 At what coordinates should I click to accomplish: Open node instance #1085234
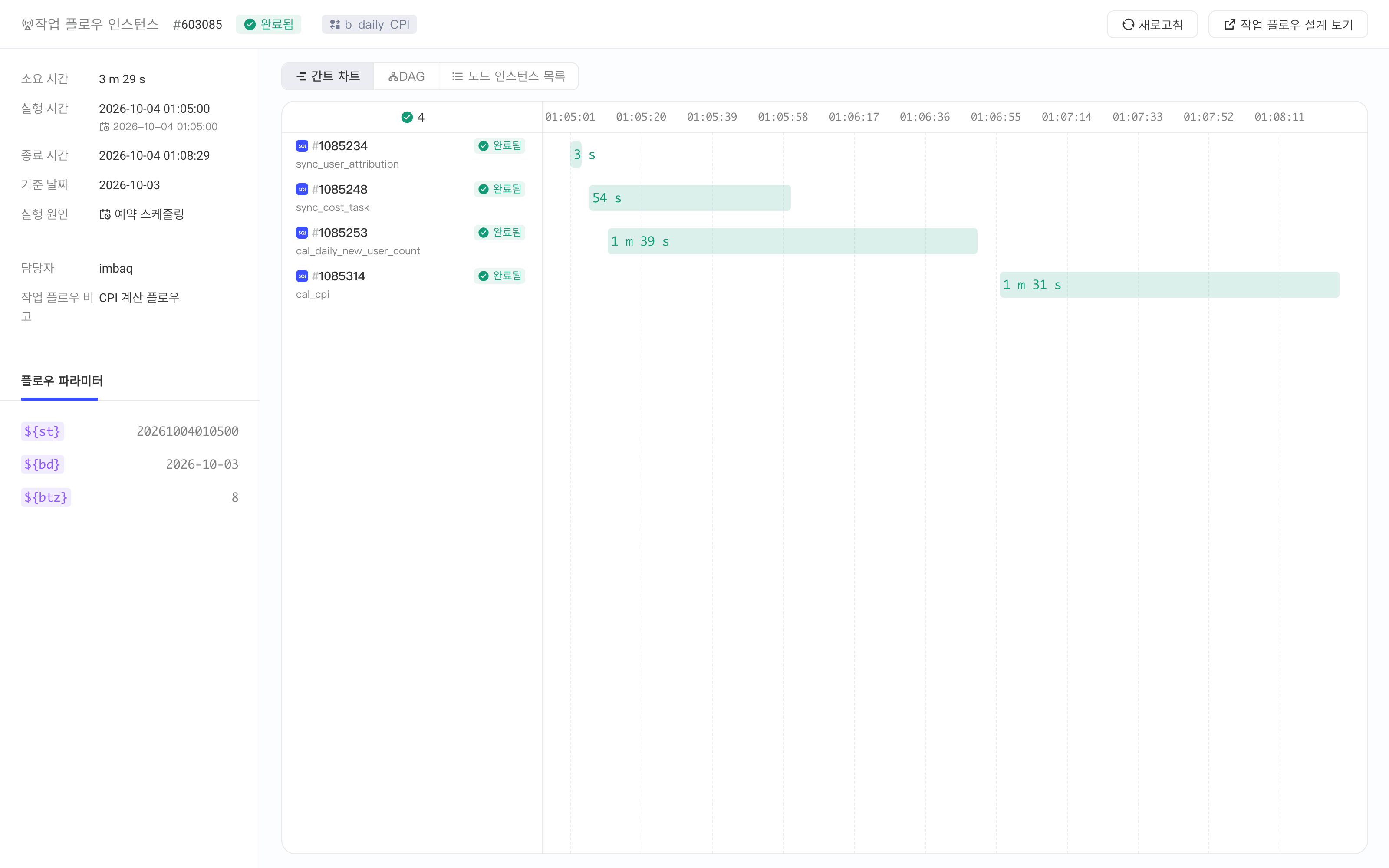pyautogui.click(x=339, y=146)
